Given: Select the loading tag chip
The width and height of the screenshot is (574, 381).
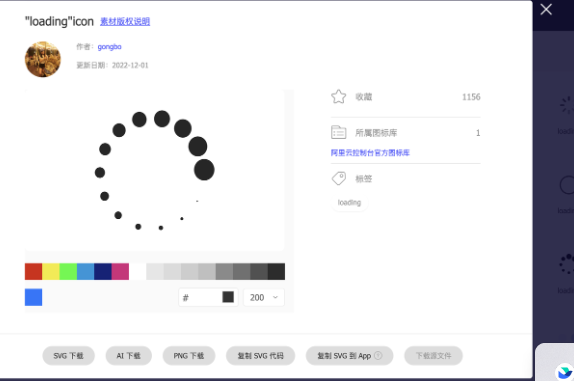Looking at the screenshot, I should pos(349,202).
